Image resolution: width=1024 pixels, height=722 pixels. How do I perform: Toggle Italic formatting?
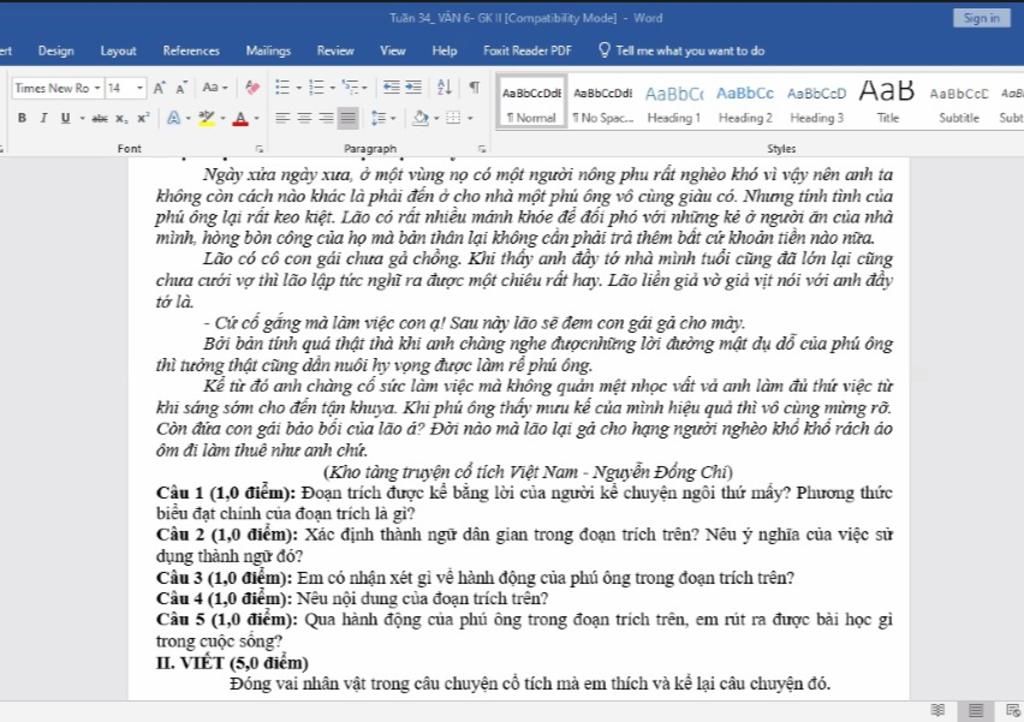coord(44,118)
